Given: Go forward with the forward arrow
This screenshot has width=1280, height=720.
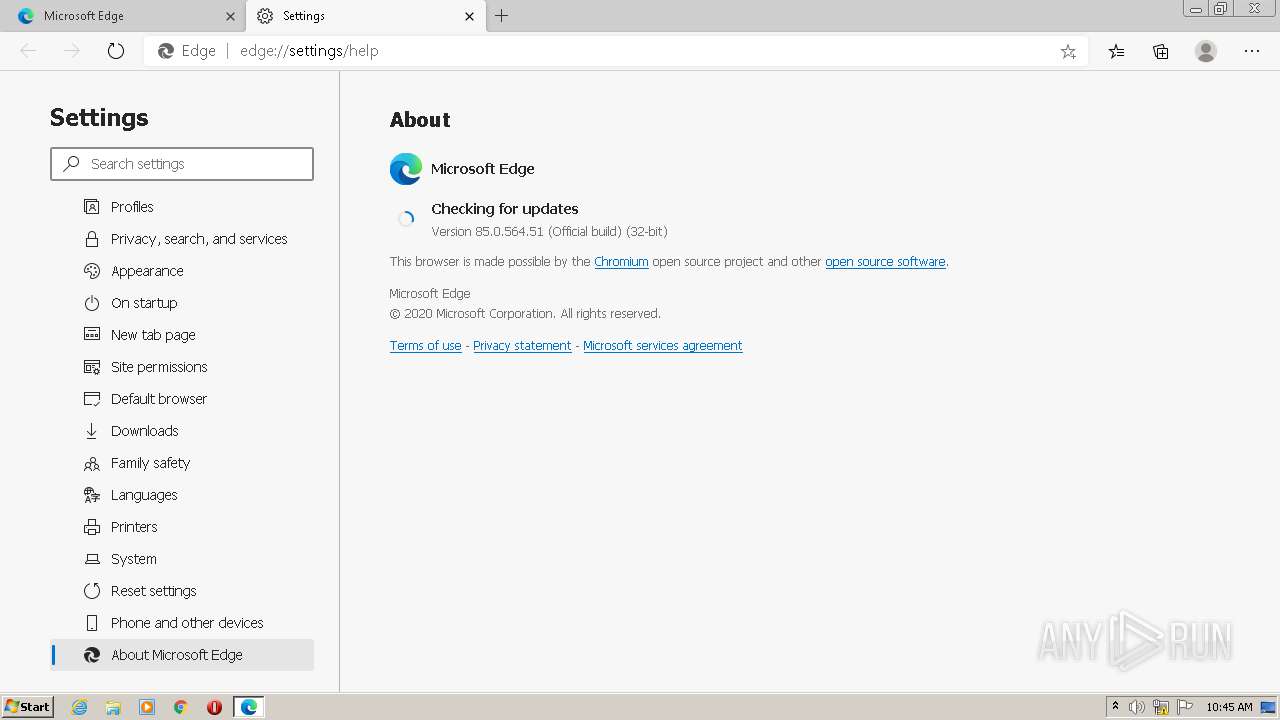Looking at the screenshot, I should point(72,51).
